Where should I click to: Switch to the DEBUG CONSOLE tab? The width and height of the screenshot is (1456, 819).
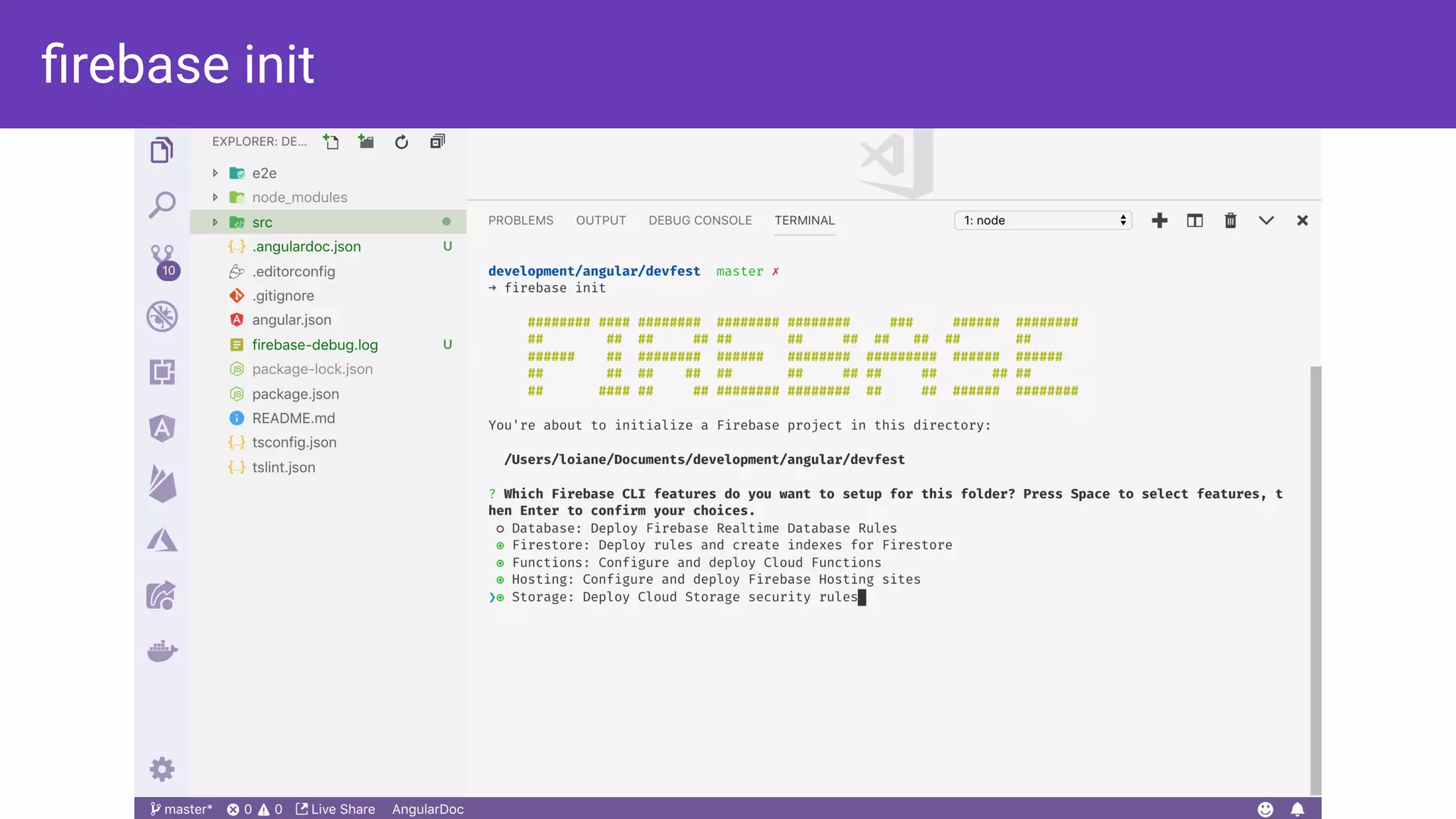[x=700, y=220]
